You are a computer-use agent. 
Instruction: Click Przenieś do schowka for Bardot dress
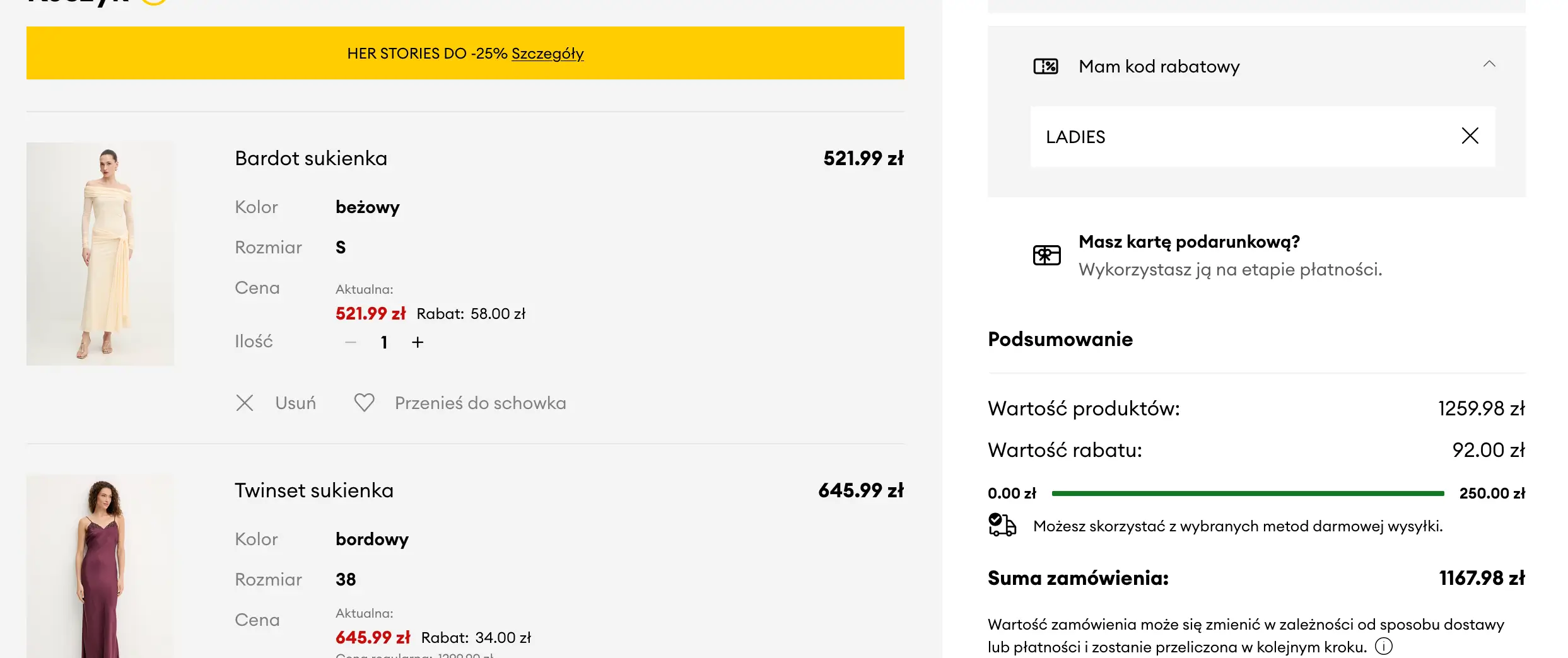[x=480, y=403]
